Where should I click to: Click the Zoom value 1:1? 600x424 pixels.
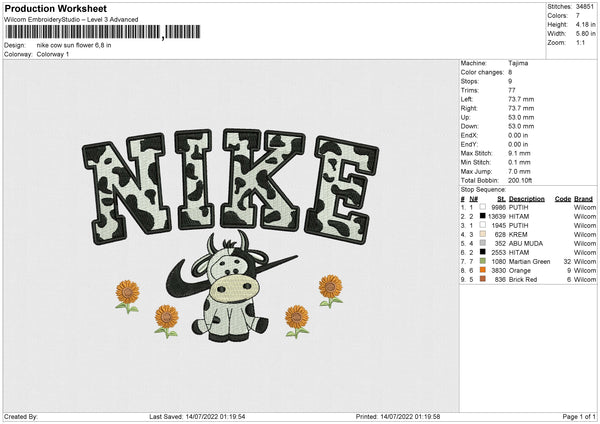(580, 42)
